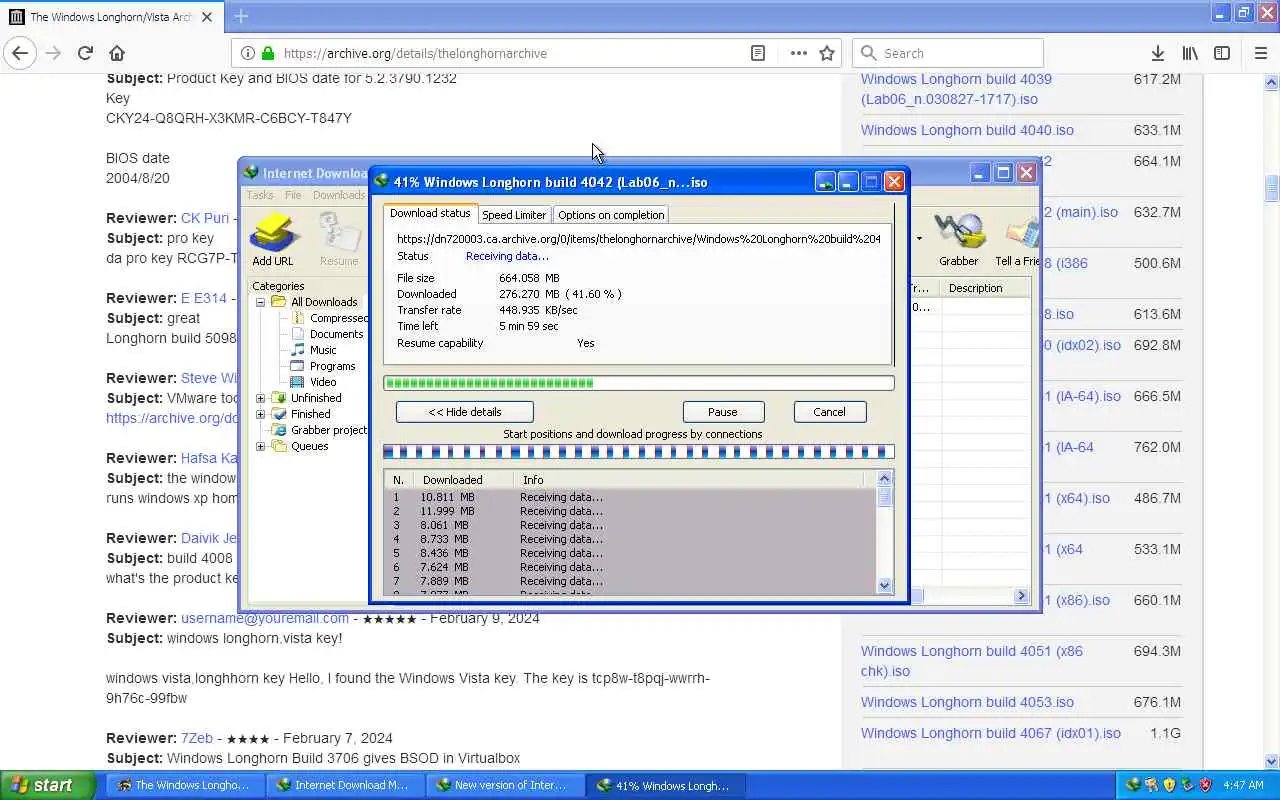Switch to Internet Download Manager taskbar button

click(x=343, y=785)
